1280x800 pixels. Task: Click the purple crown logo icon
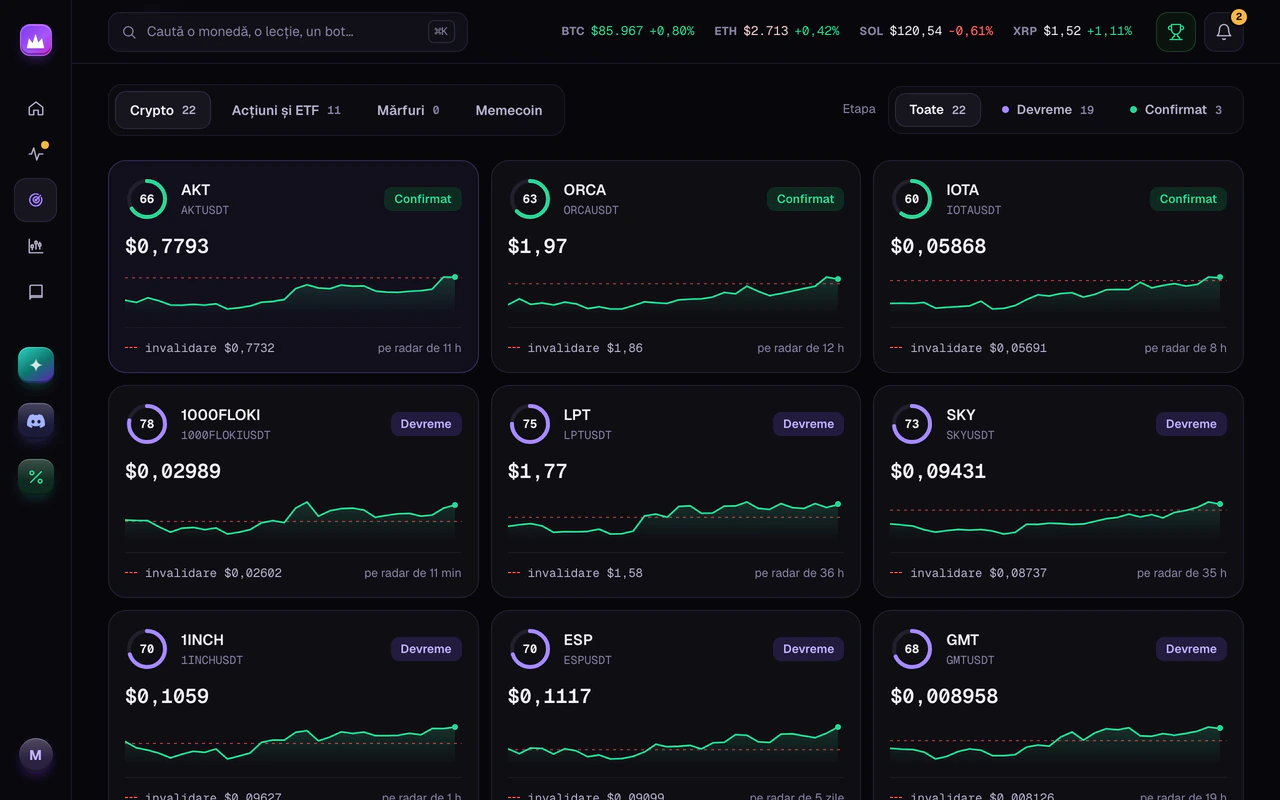tap(36, 40)
